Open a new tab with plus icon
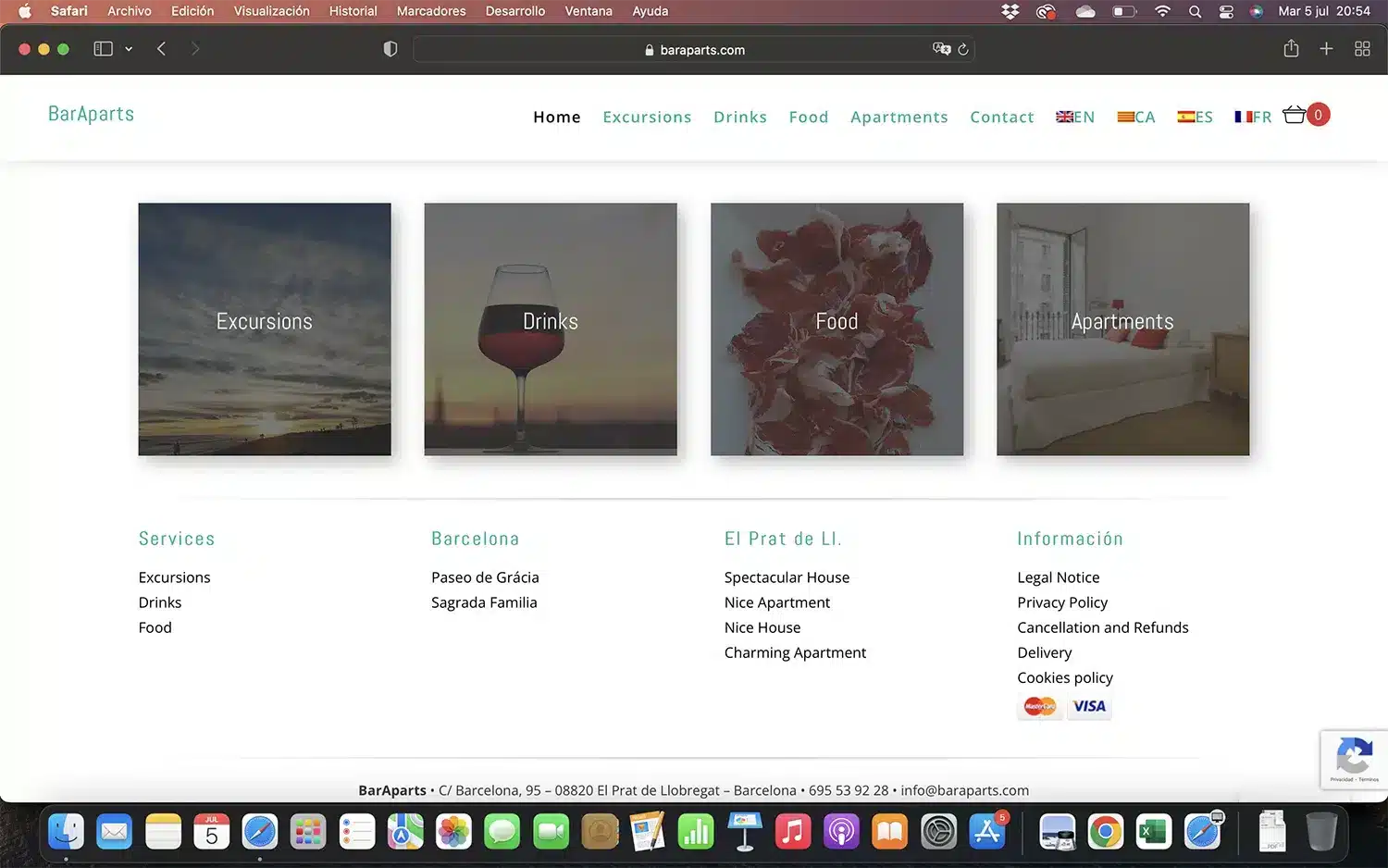The height and width of the screenshot is (868, 1388). coord(1326,49)
